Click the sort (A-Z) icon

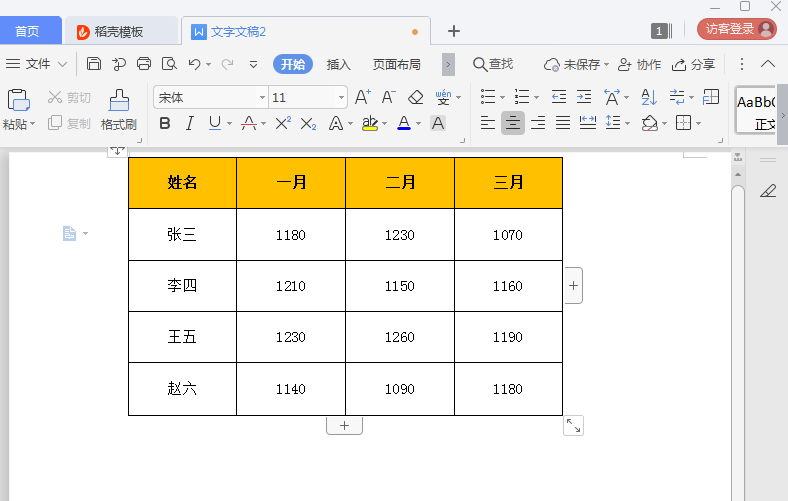click(648, 97)
